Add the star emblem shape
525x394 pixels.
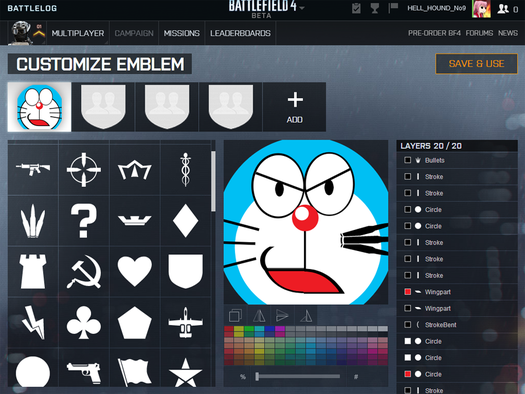coord(185,372)
